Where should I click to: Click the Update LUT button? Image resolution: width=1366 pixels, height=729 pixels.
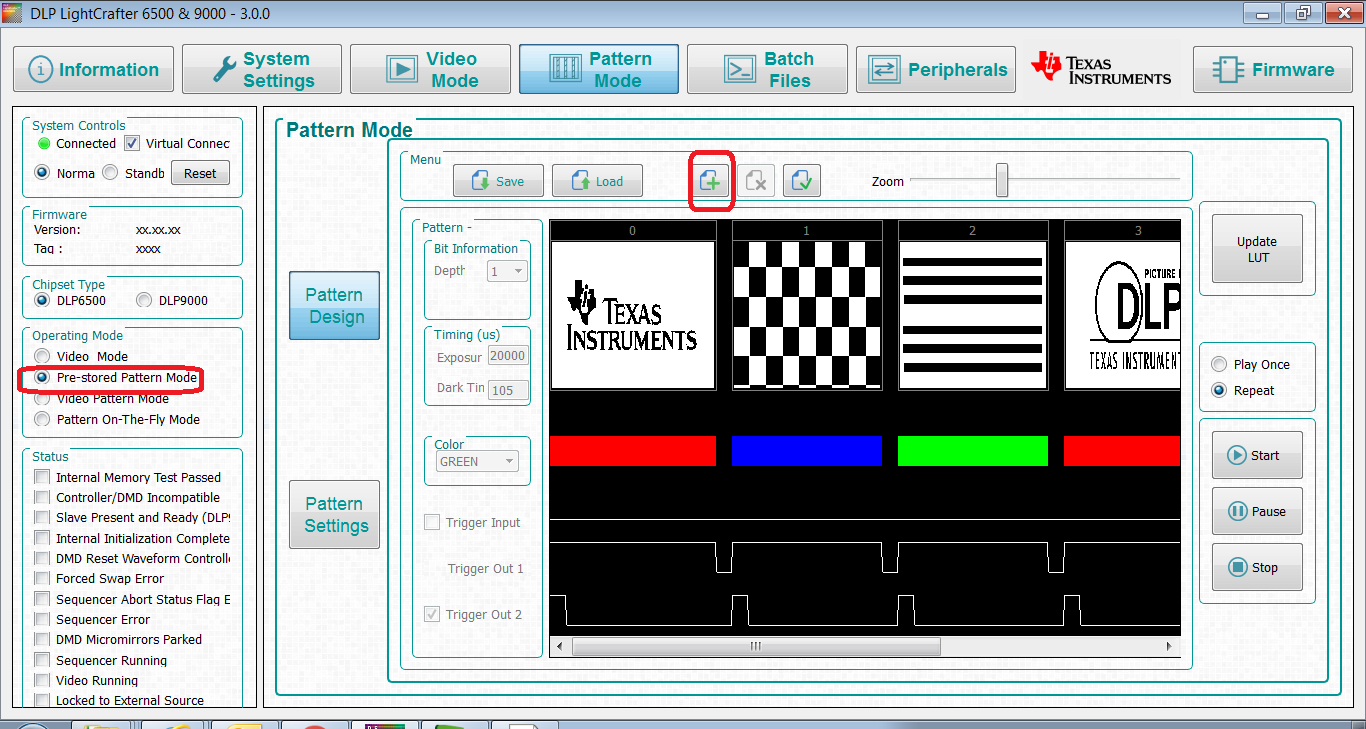coord(1257,249)
